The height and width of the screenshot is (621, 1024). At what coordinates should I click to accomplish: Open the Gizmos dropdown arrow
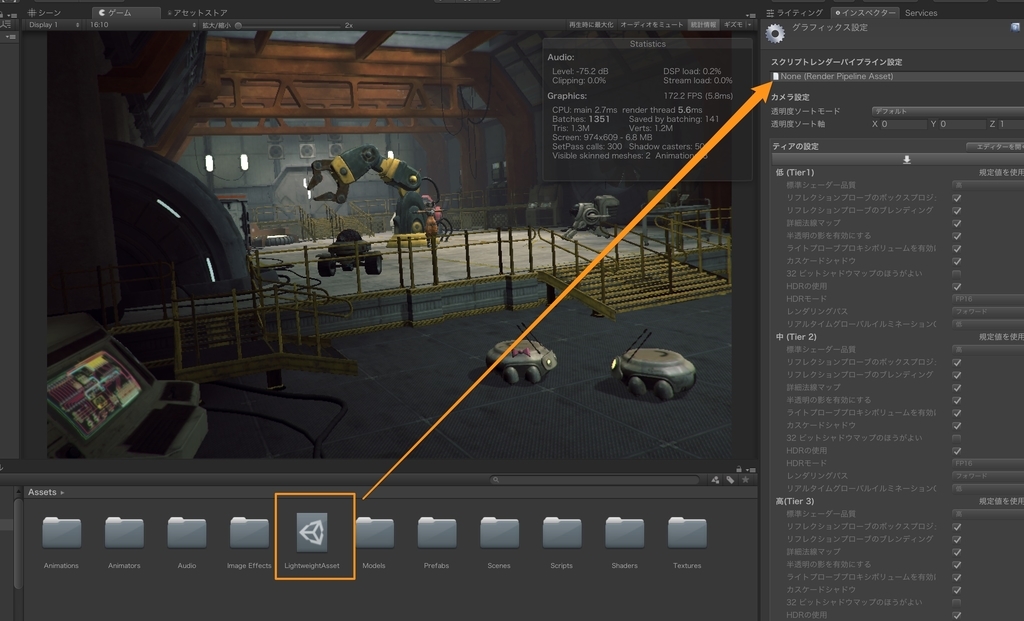[x=750, y=25]
